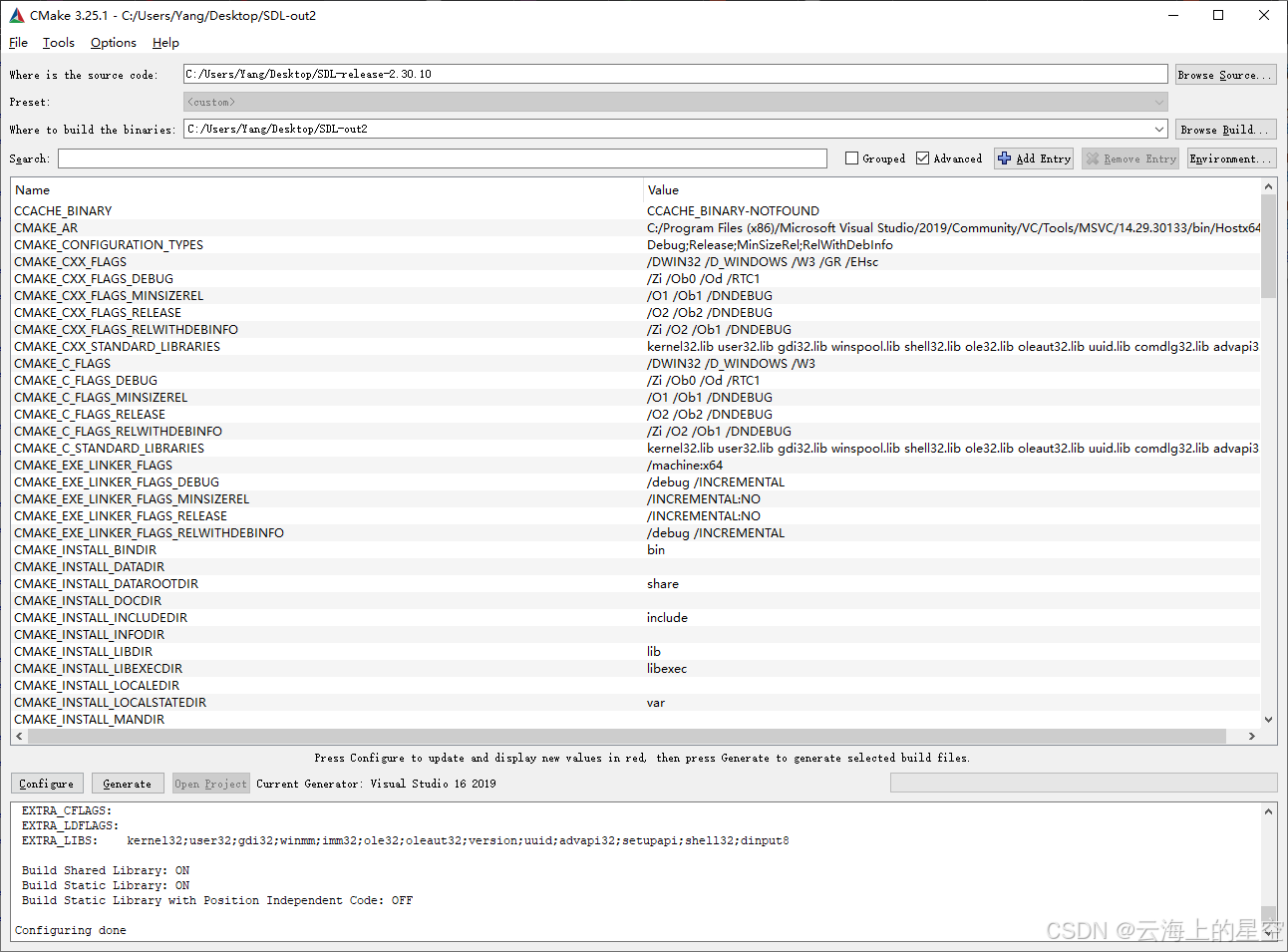Viewport: 1288px width, 952px height.
Task: Open the Options menu
Action: click(114, 43)
